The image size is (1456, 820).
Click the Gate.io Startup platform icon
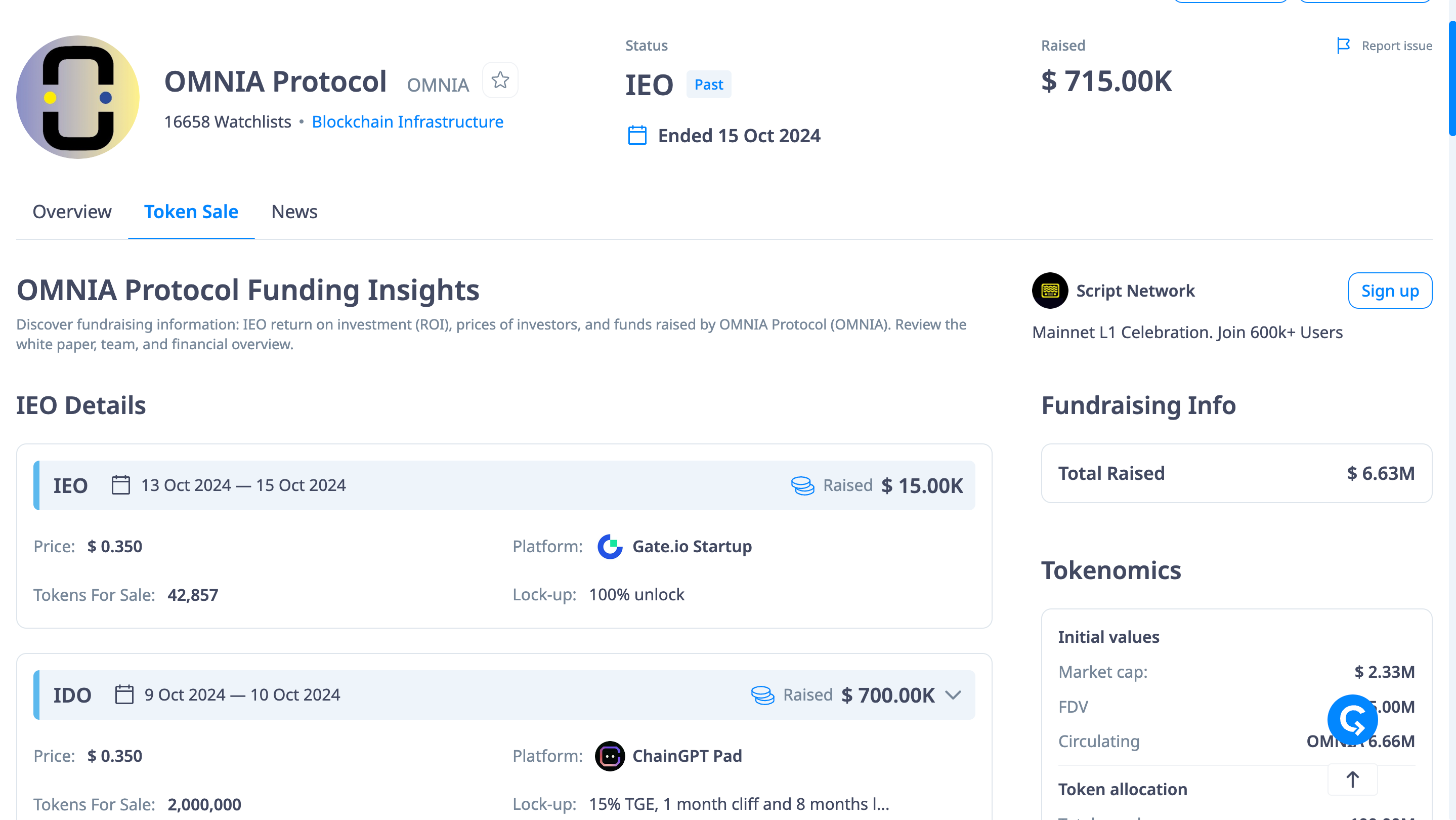(x=610, y=547)
